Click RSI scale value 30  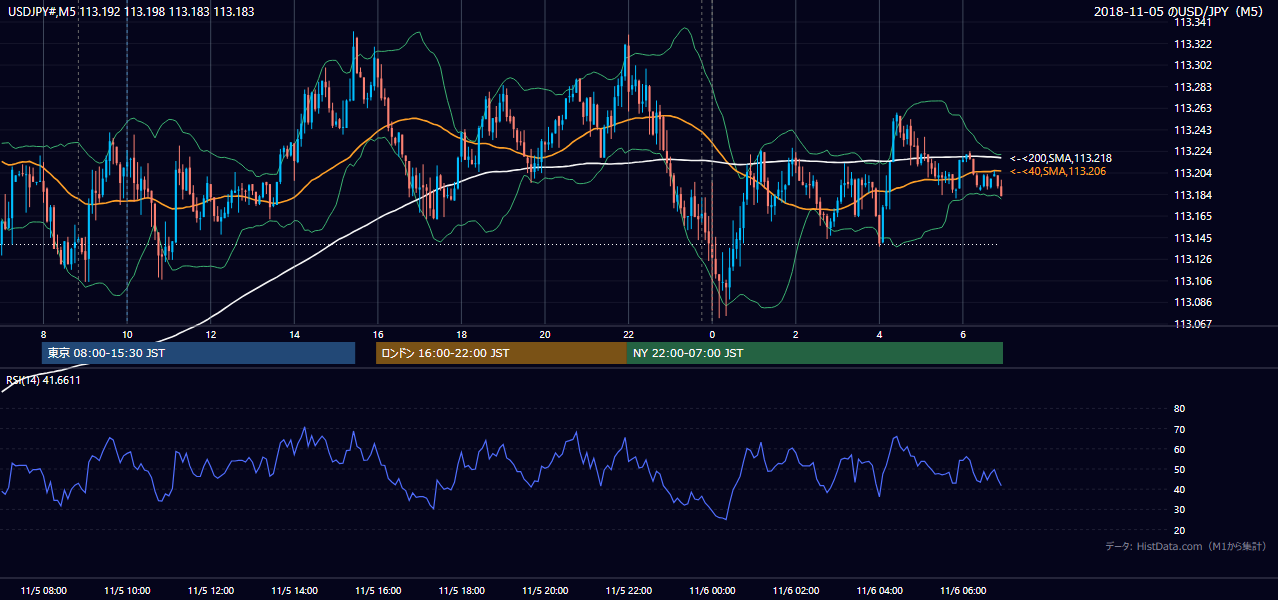pyautogui.click(x=1179, y=509)
